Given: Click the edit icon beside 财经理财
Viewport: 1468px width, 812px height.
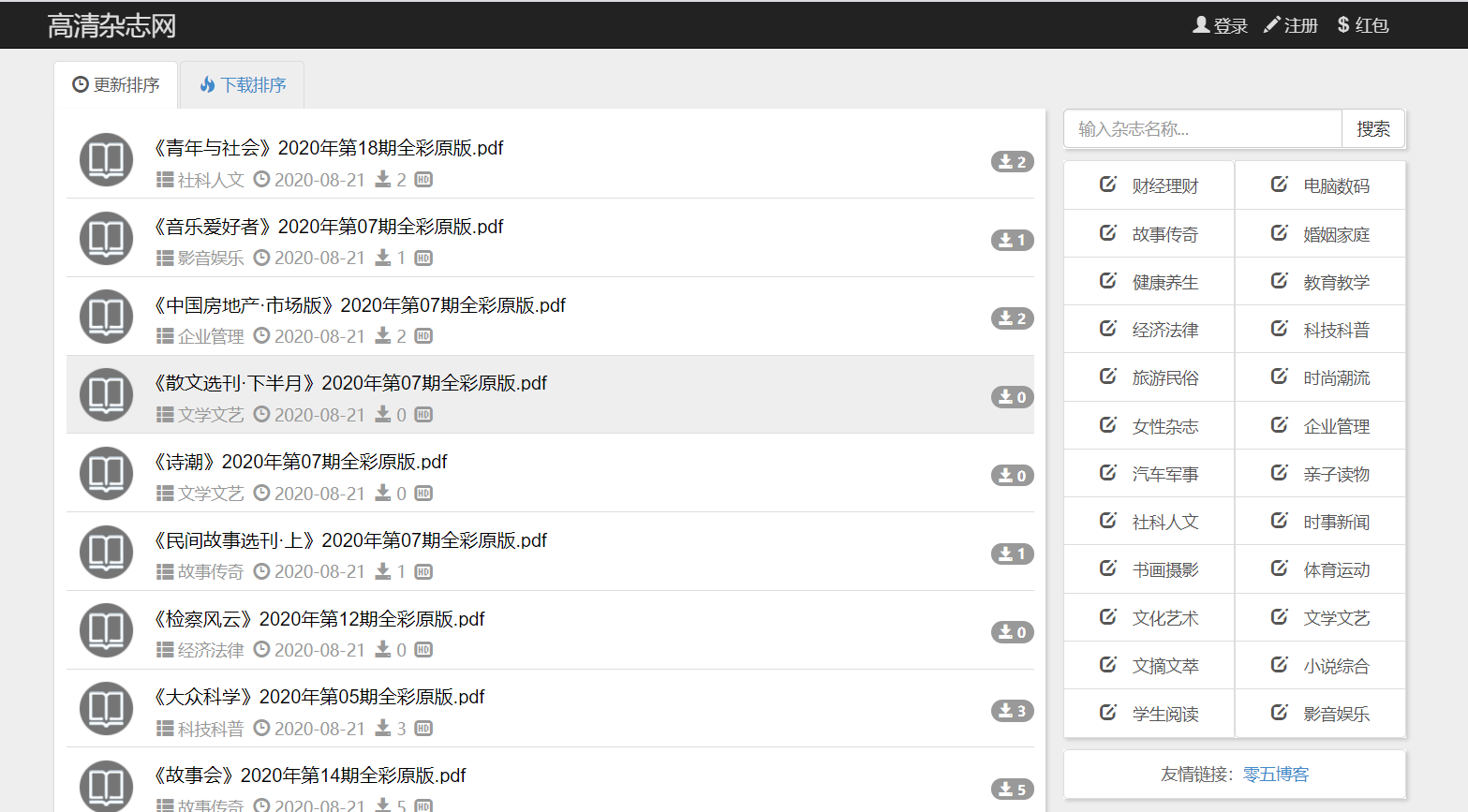Looking at the screenshot, I should [x=1107, y=185].
